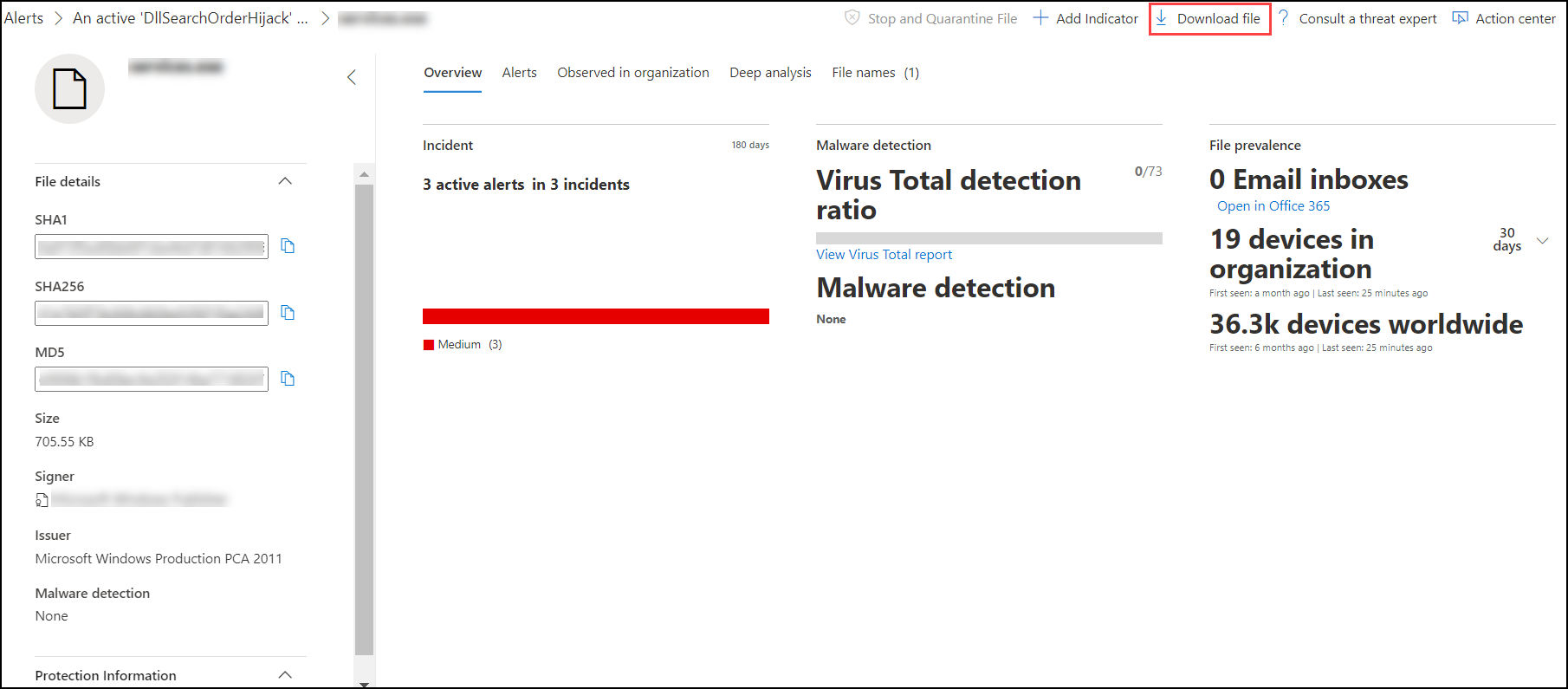Viewport: 1568px width, 689px height.
Task: Click the Download file arrow icon
Action: click(x=1161, y=18)
